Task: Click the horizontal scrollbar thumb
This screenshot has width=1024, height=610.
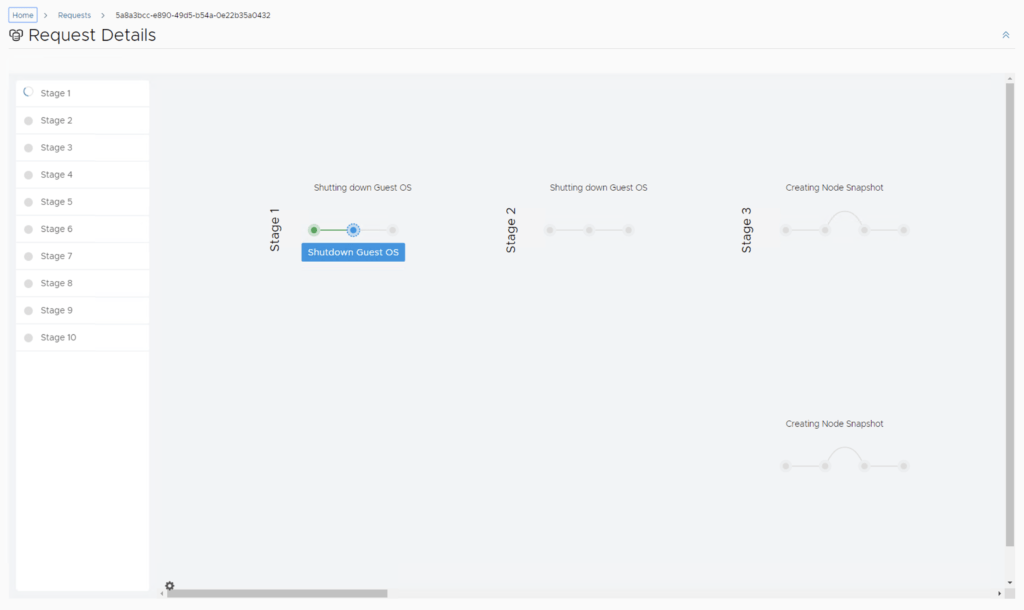Action: pyautogui.click(x=276, y=594)
